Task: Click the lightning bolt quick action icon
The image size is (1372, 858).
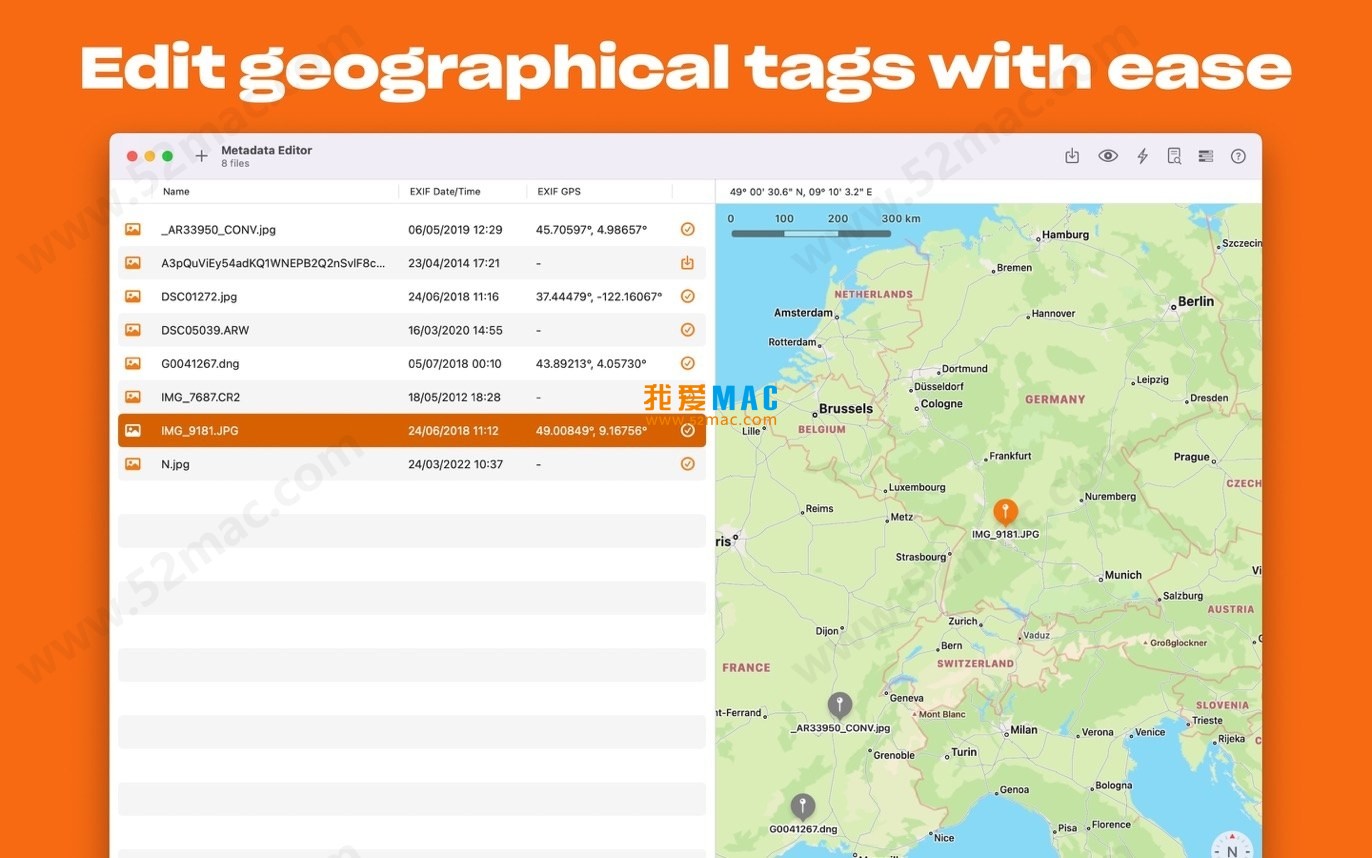Action: coord(1142,156)
